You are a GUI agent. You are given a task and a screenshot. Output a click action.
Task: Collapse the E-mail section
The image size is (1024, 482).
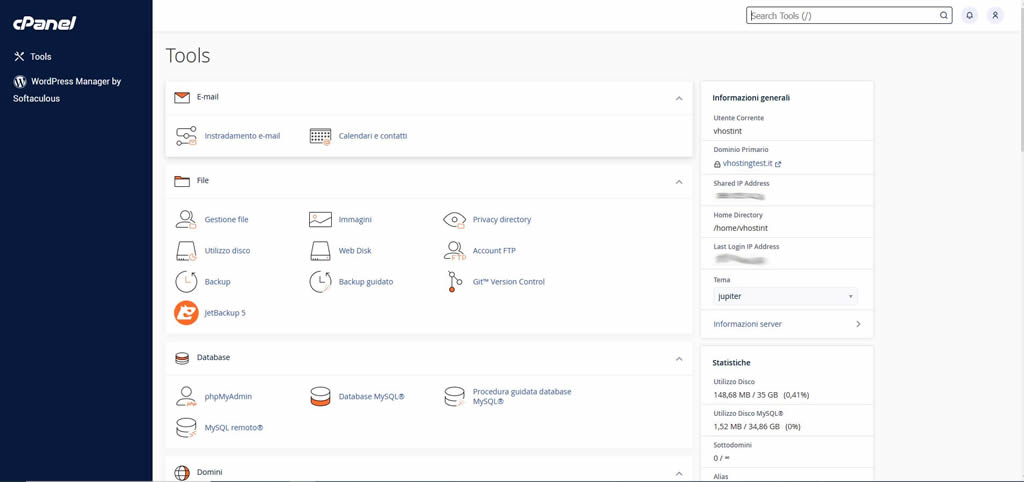tap(679, 98)
